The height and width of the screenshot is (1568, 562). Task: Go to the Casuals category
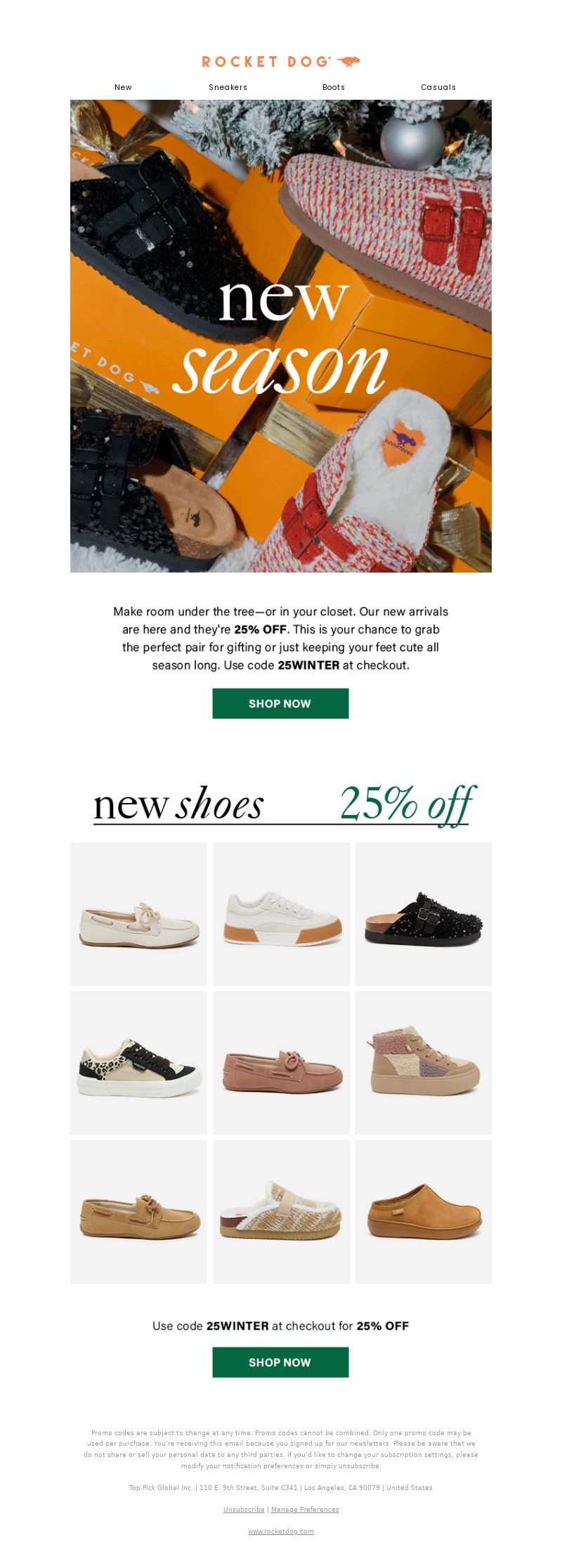(x=438, y=87)
